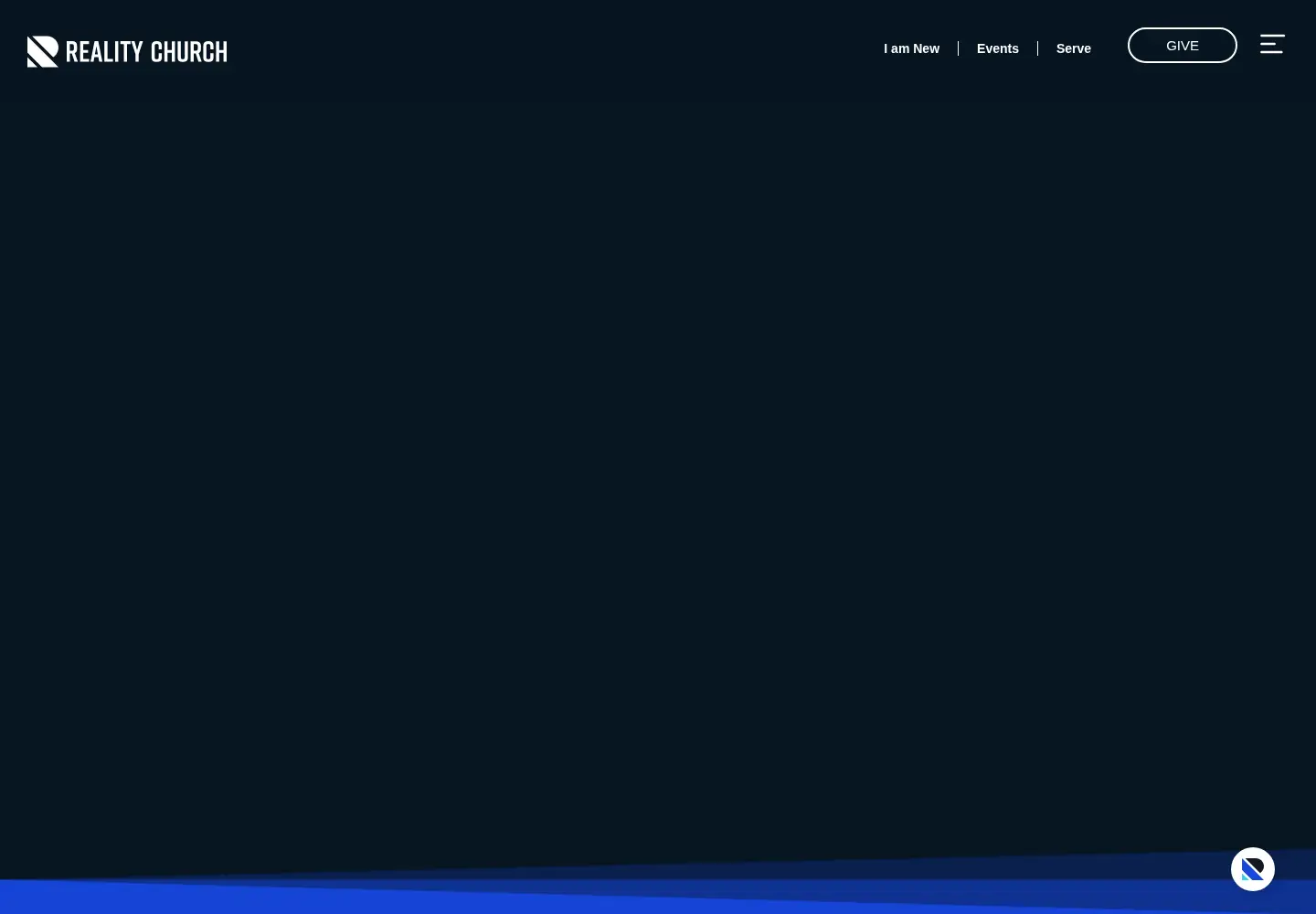Go to the I am New page
The image size is (1316, 914).
point(911,48)
